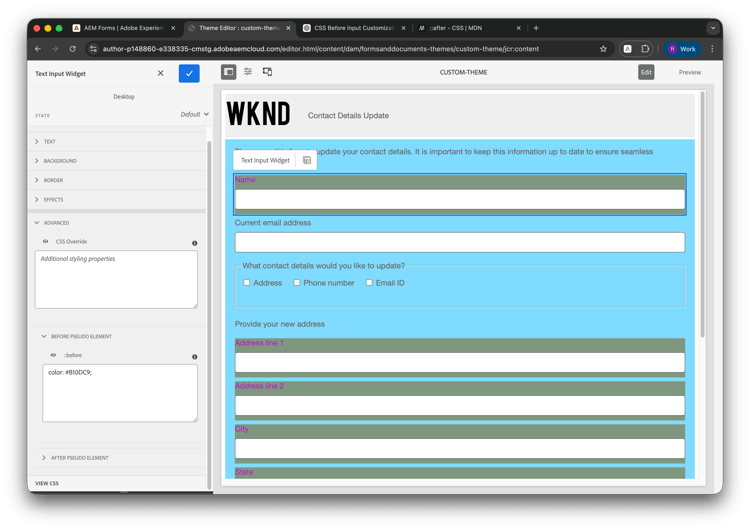Close the ::after CSS MDN tab
The height and width of the screenshot is (530, 750).
(x=518, y=28)
